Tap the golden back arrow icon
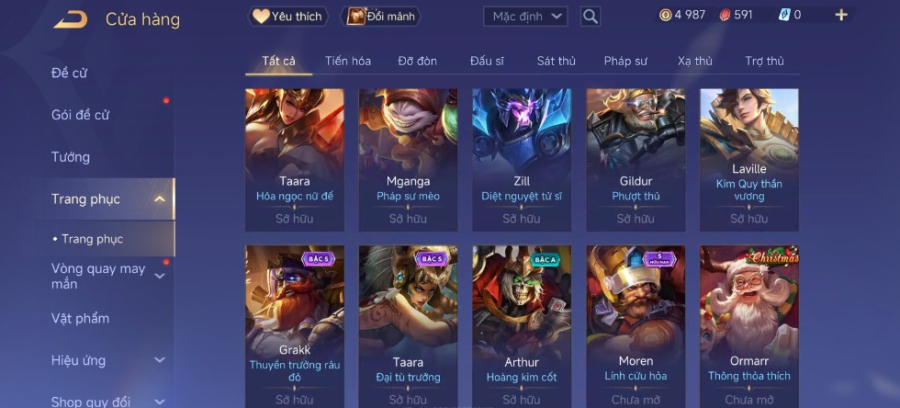The width and height of the screenshot is (900, 408). click(x=71, y=20)
